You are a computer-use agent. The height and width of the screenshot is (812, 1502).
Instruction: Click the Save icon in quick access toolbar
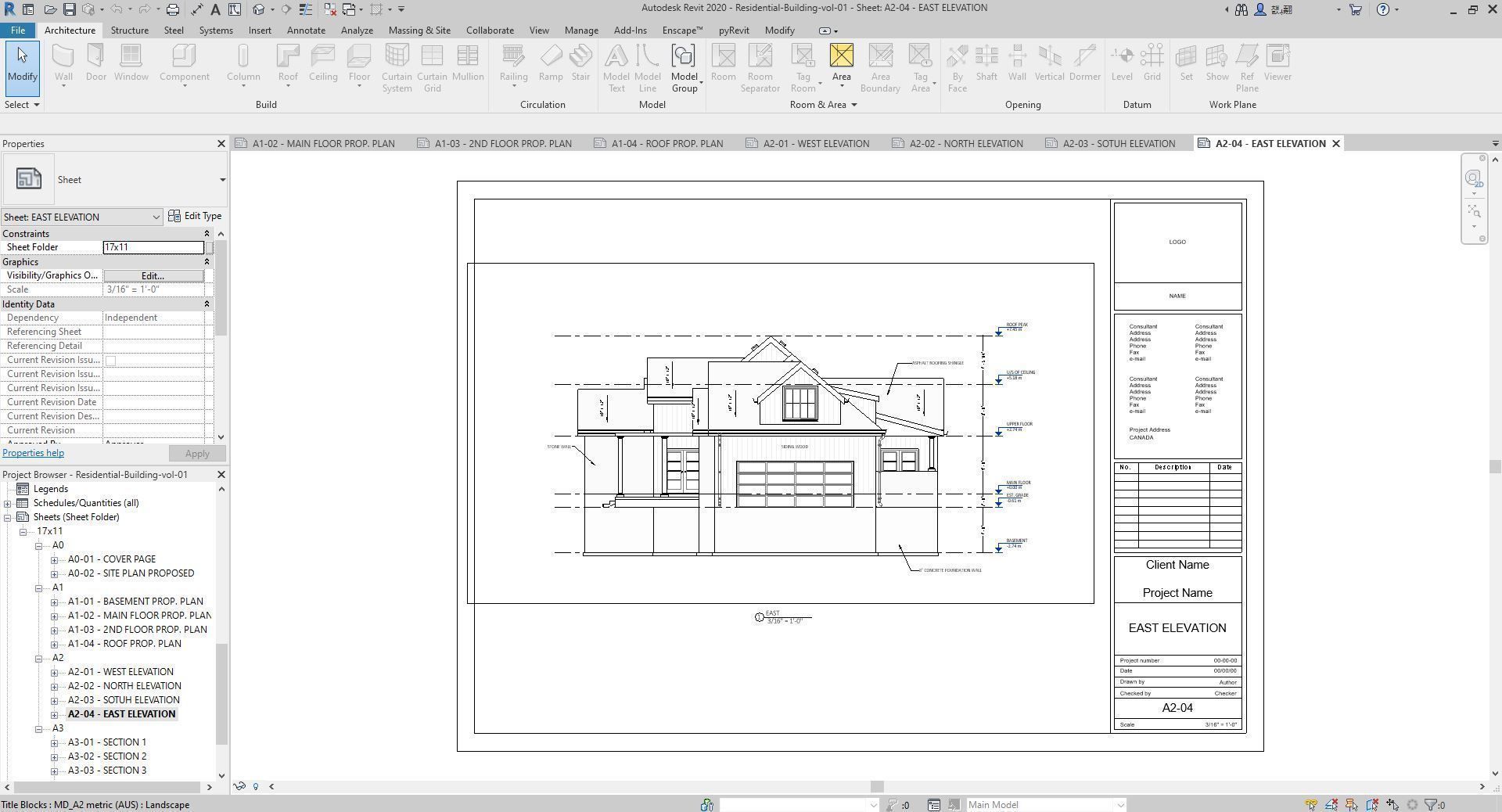(70, 9)
